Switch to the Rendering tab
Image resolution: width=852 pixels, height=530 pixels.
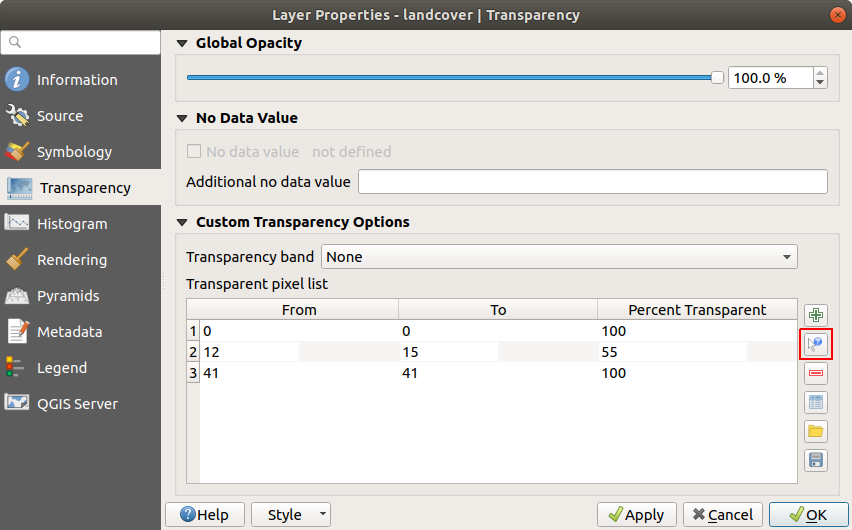pos(72,260)
